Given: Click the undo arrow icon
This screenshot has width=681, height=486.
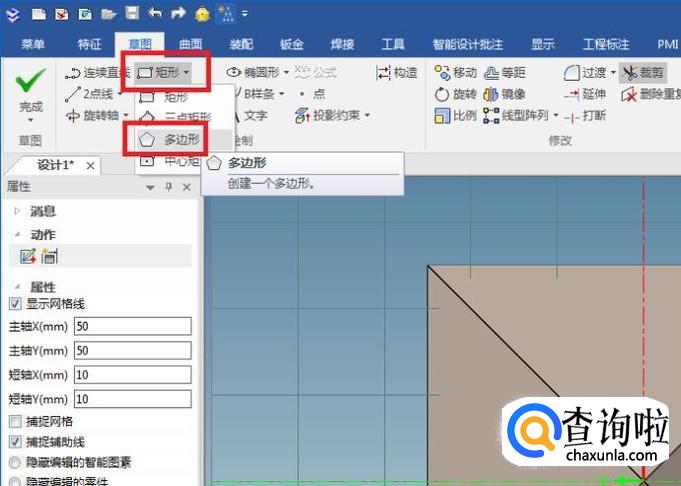Looking at the screenshot, I should 155,13.
